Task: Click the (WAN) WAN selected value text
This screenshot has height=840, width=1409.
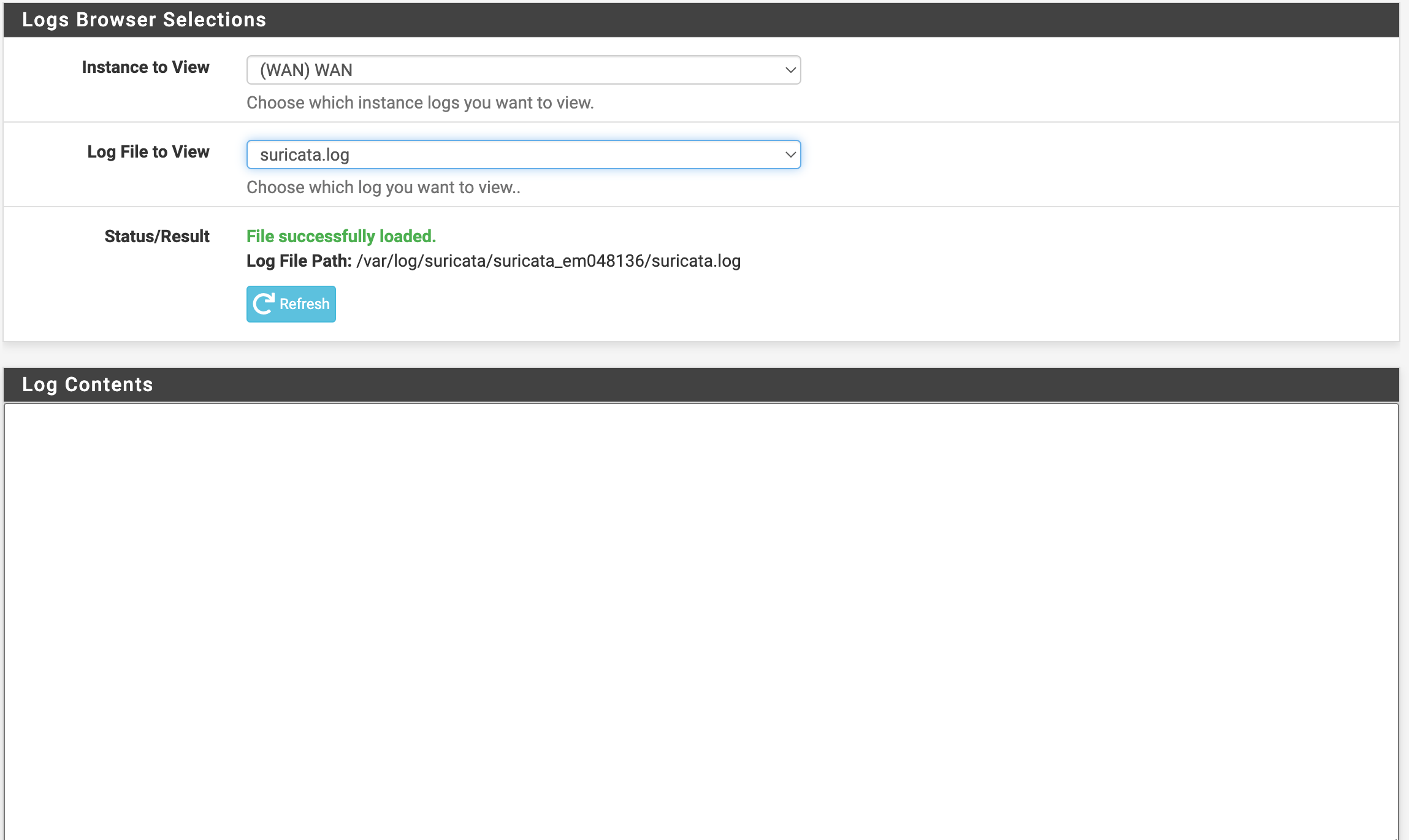Action: pyautogui.click(x=306, y=70)
